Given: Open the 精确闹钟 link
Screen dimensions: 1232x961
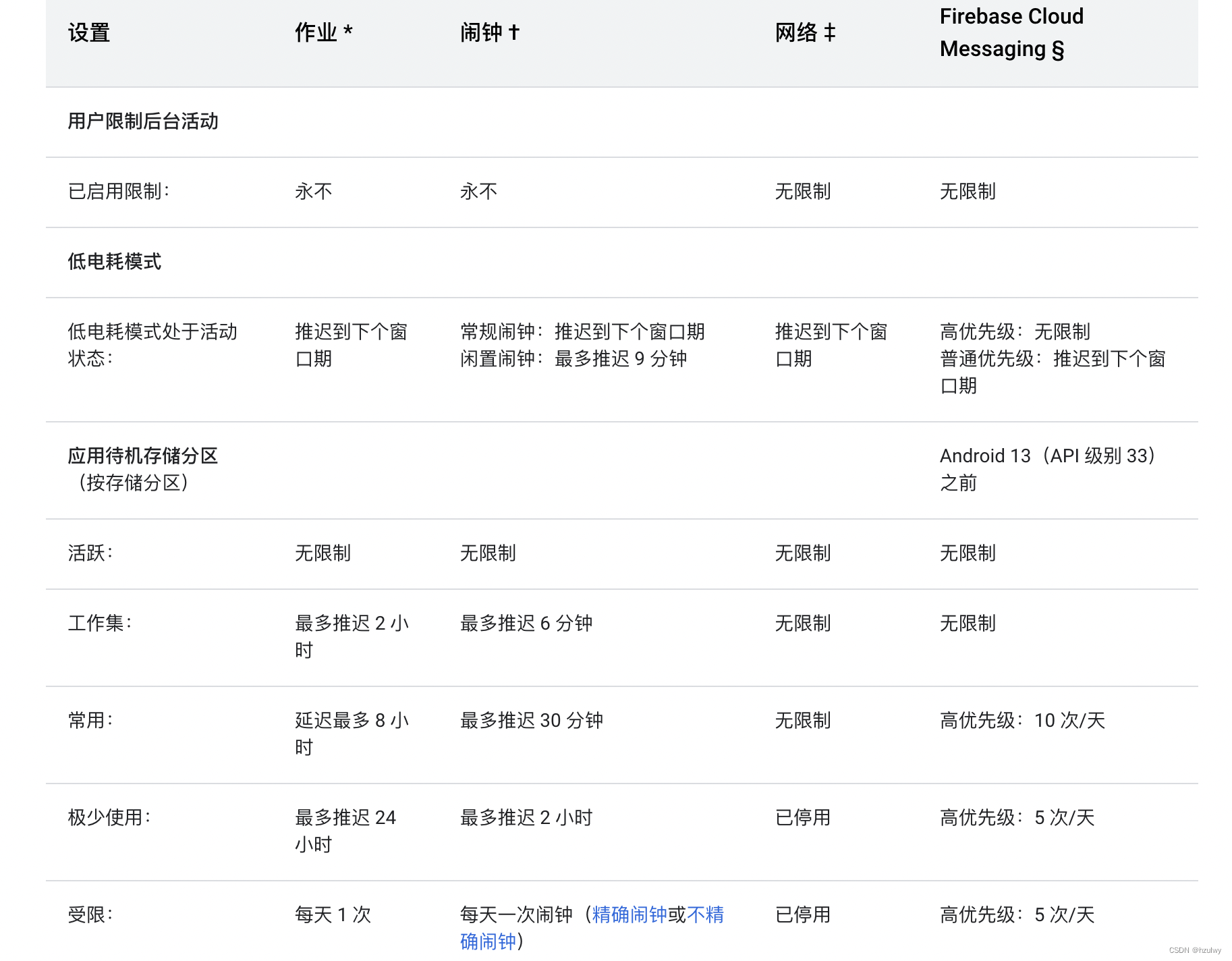Looking at the screenshot, I should point(629,914).
